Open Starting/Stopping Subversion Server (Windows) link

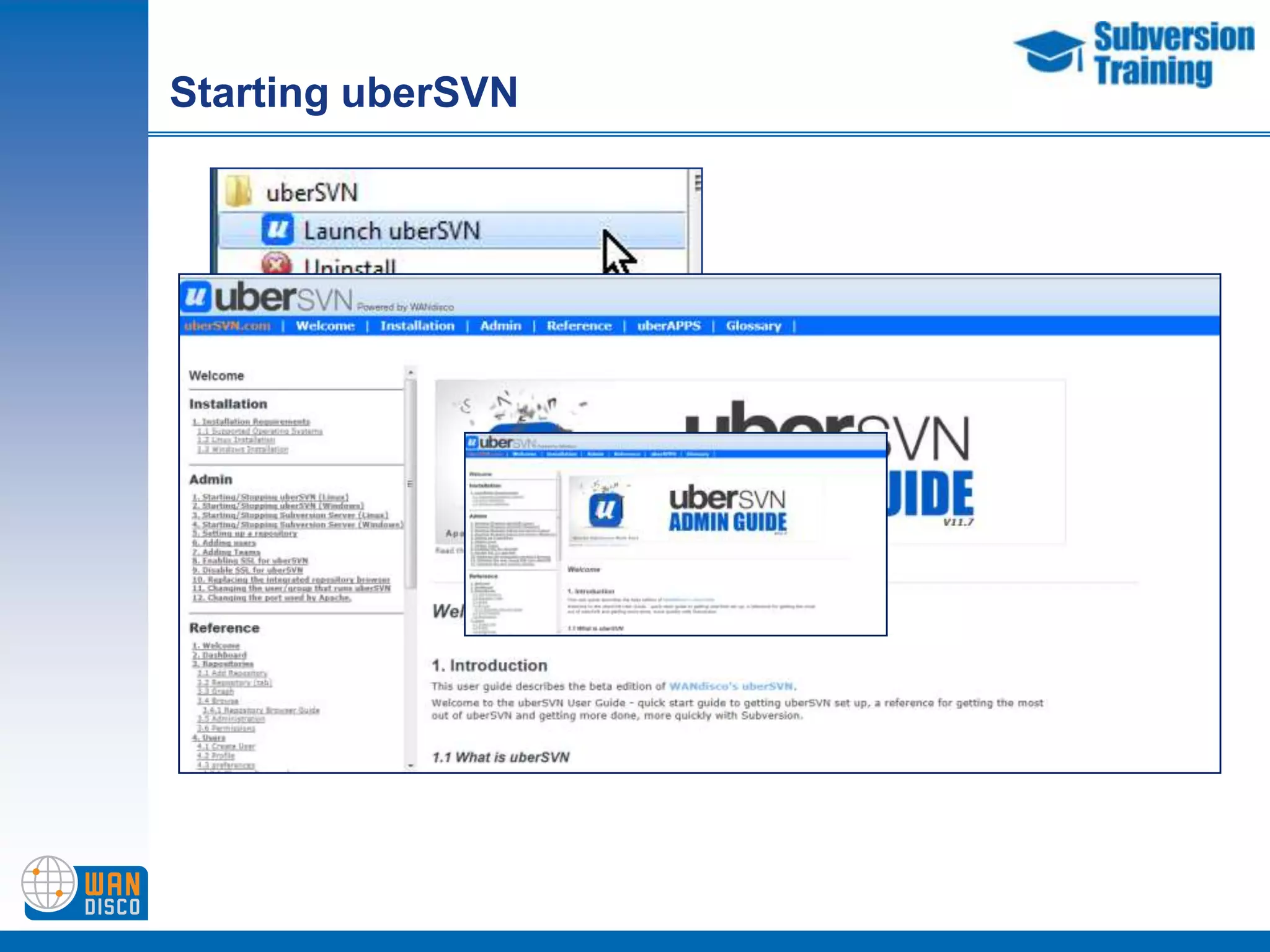298,524
